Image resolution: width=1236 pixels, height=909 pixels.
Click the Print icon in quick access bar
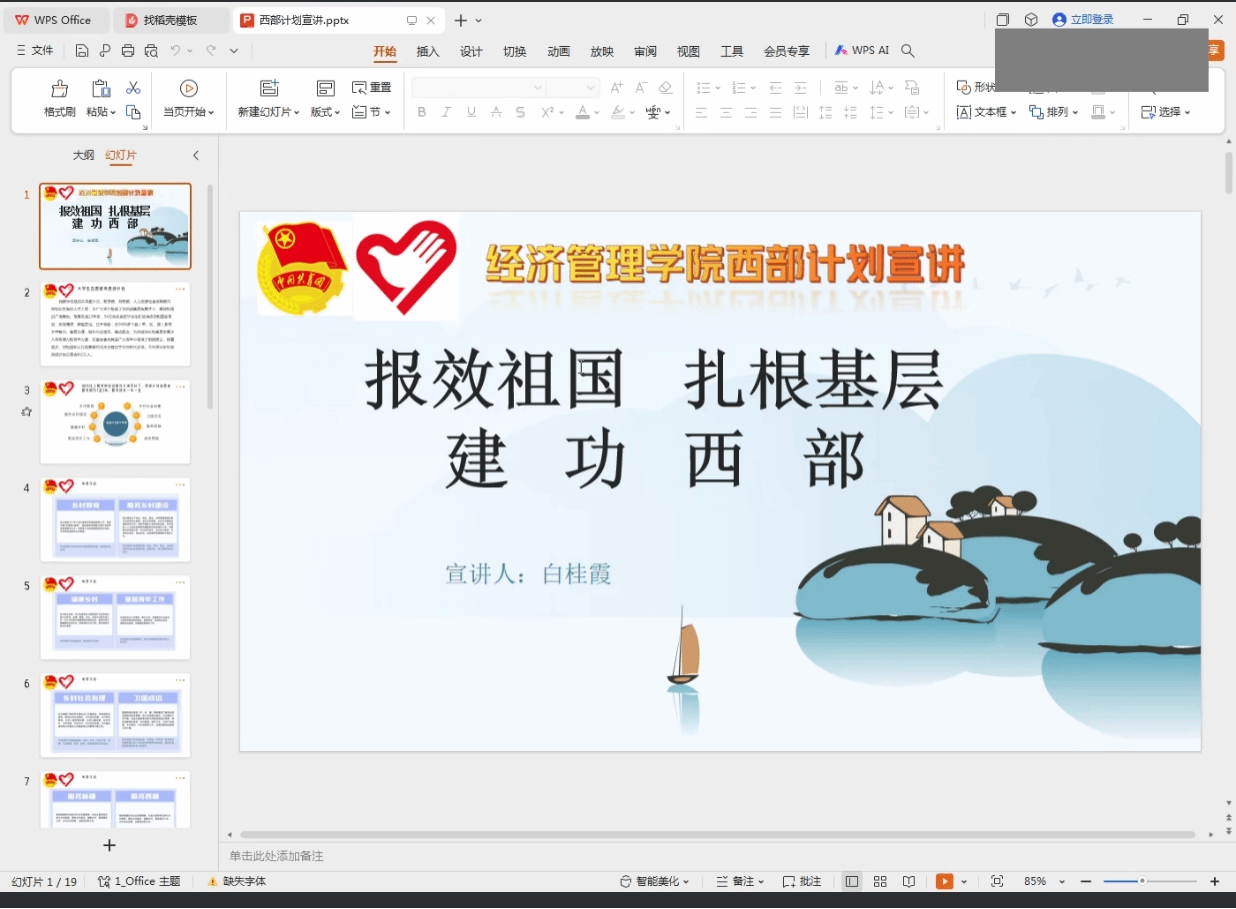coord(128,51)
